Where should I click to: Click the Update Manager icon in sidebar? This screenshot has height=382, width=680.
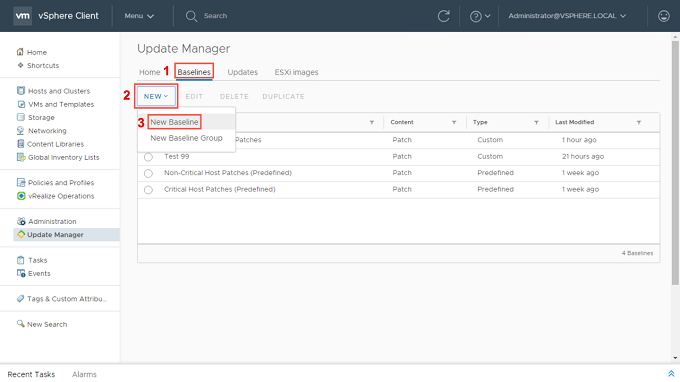[20, 234]
